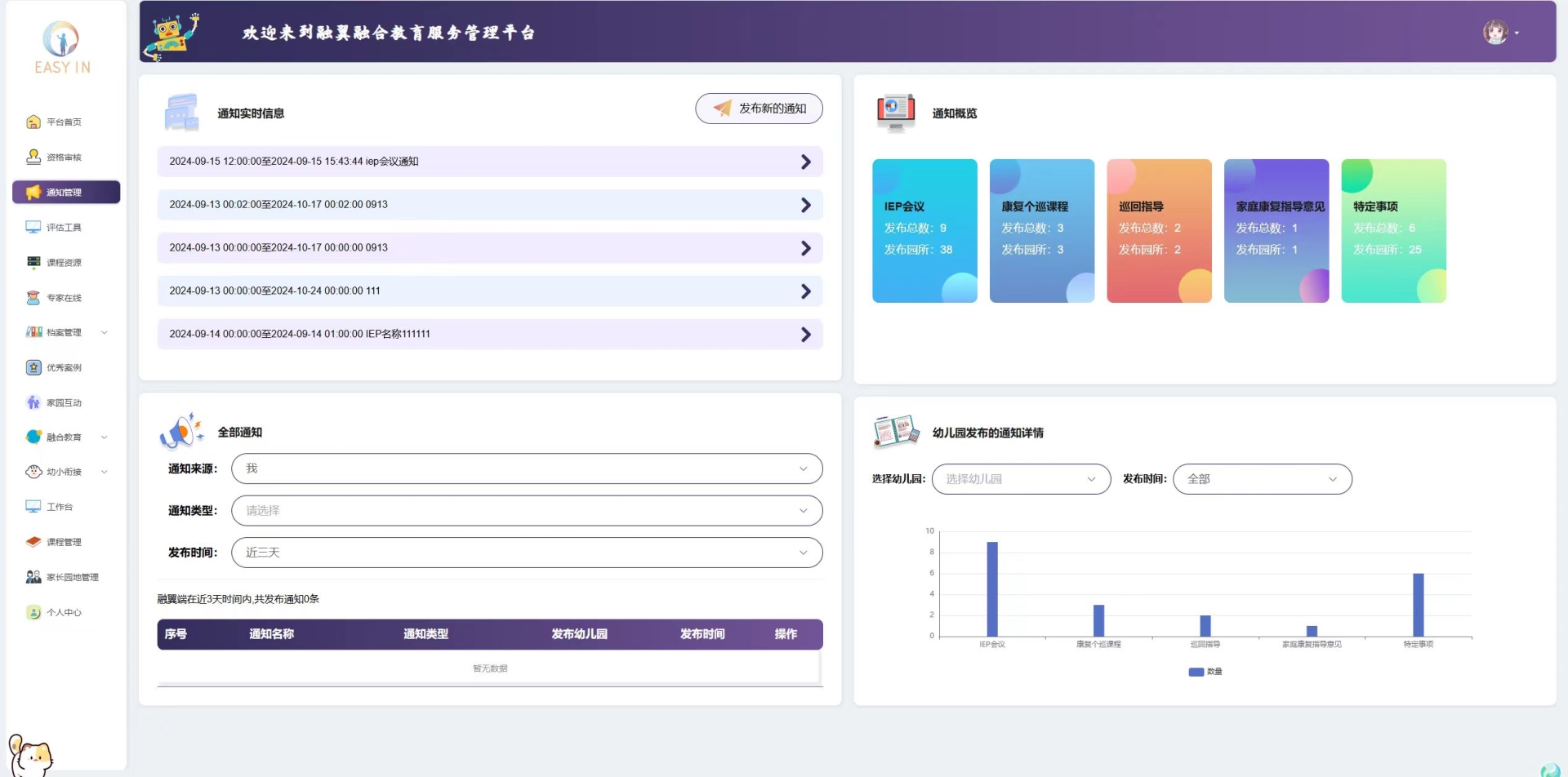This screenshot has height=777, width=1568.
Task: Open the 发布时间 近三天 dropdown
Action: coord(526,553)
